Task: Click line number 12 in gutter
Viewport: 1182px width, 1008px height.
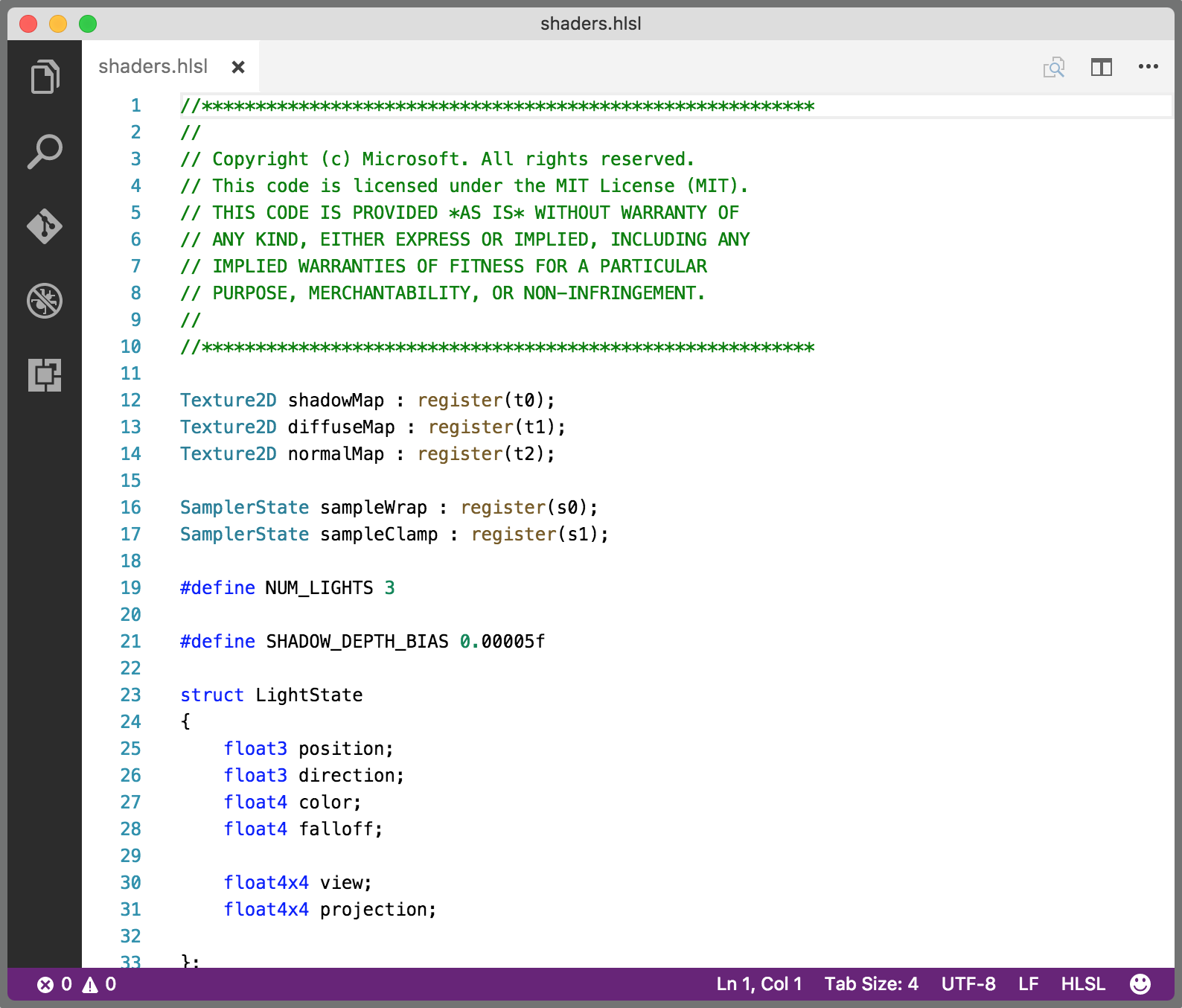Action: coord(131,401)
